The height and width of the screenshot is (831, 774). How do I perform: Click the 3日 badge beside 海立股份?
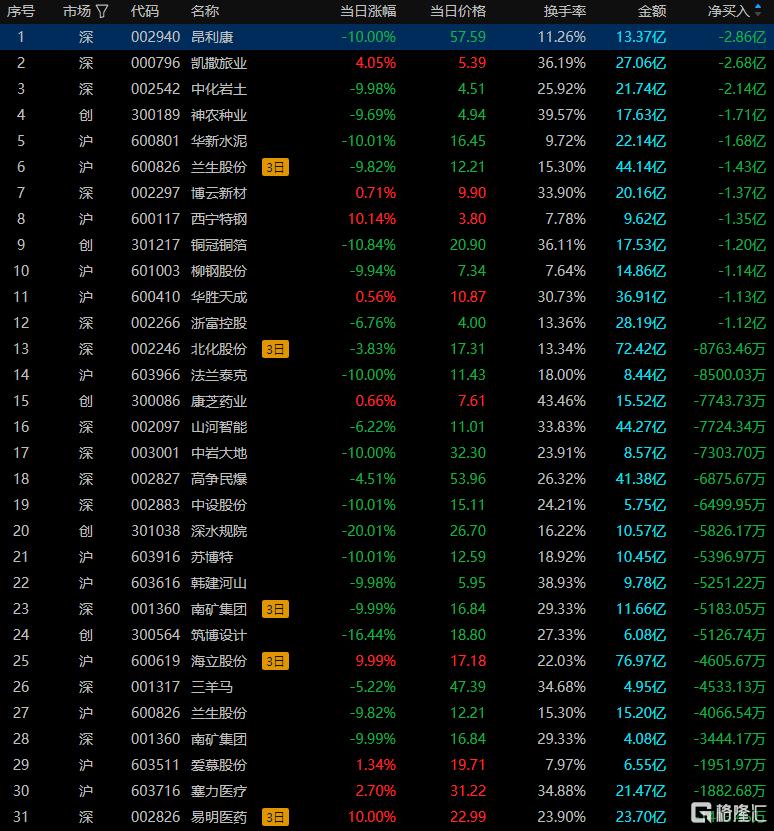[x=275, y=661]
